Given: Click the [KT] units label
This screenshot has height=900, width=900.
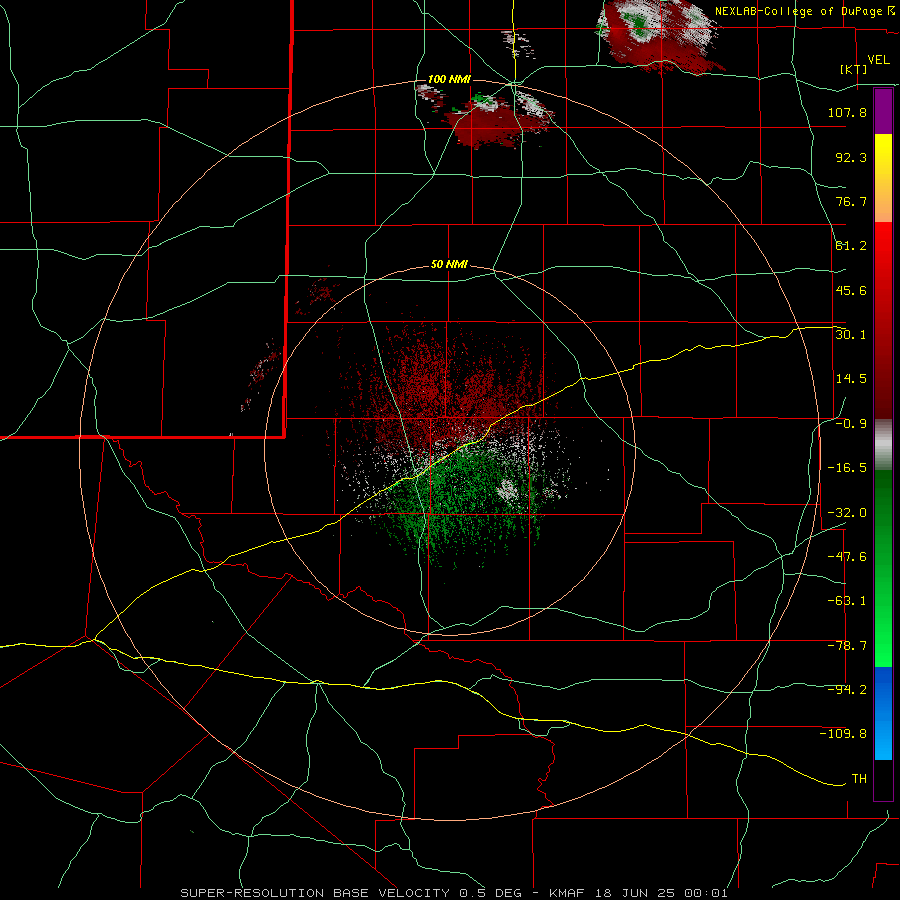Looking at the screenshot, I should point(854,69).
